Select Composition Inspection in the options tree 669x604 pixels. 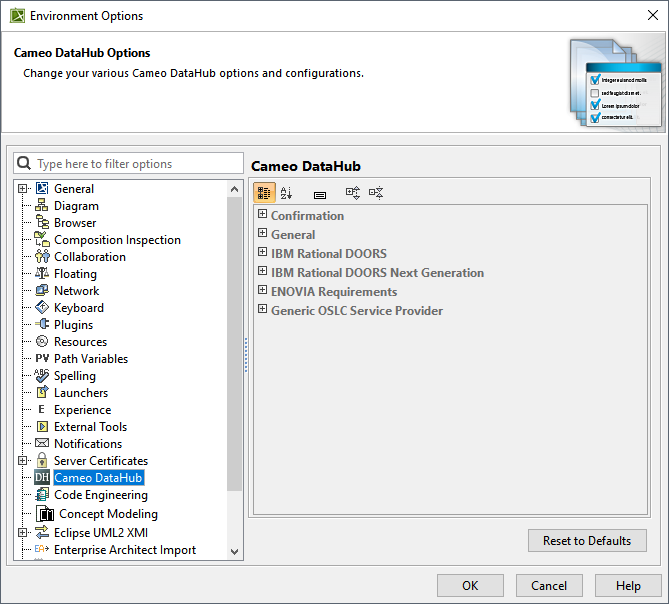click(x=117, y=240)
